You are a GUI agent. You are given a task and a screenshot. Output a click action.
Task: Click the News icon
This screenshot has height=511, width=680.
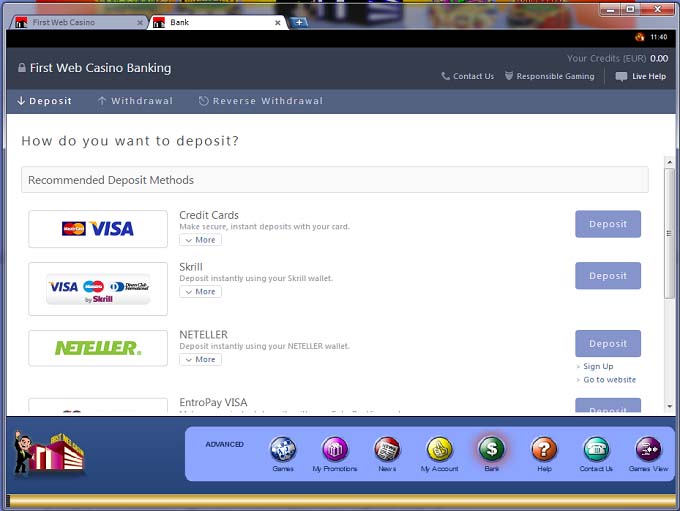coord(387,449)
